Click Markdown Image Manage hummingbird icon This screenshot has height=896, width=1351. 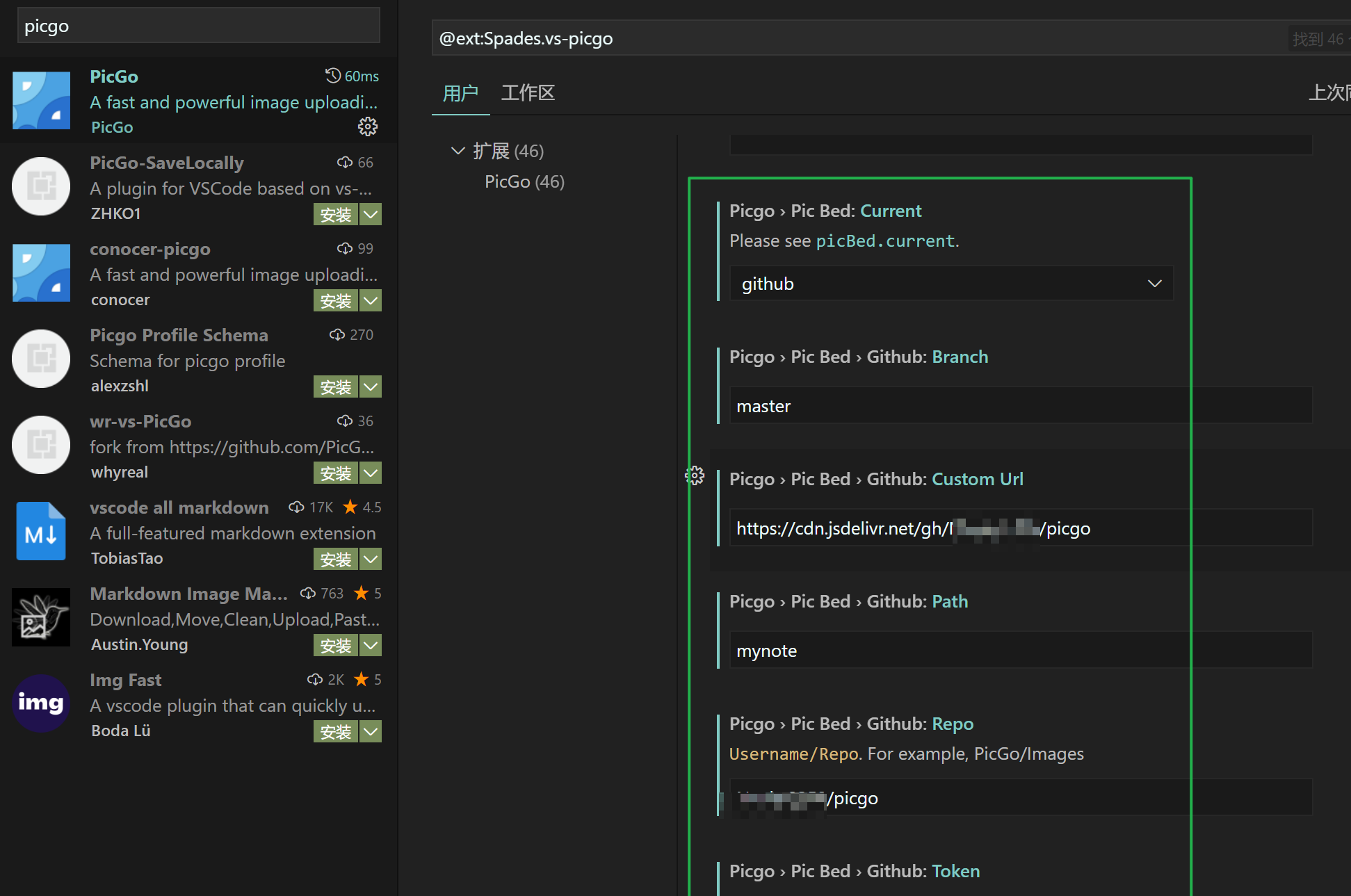click(41, 617)
